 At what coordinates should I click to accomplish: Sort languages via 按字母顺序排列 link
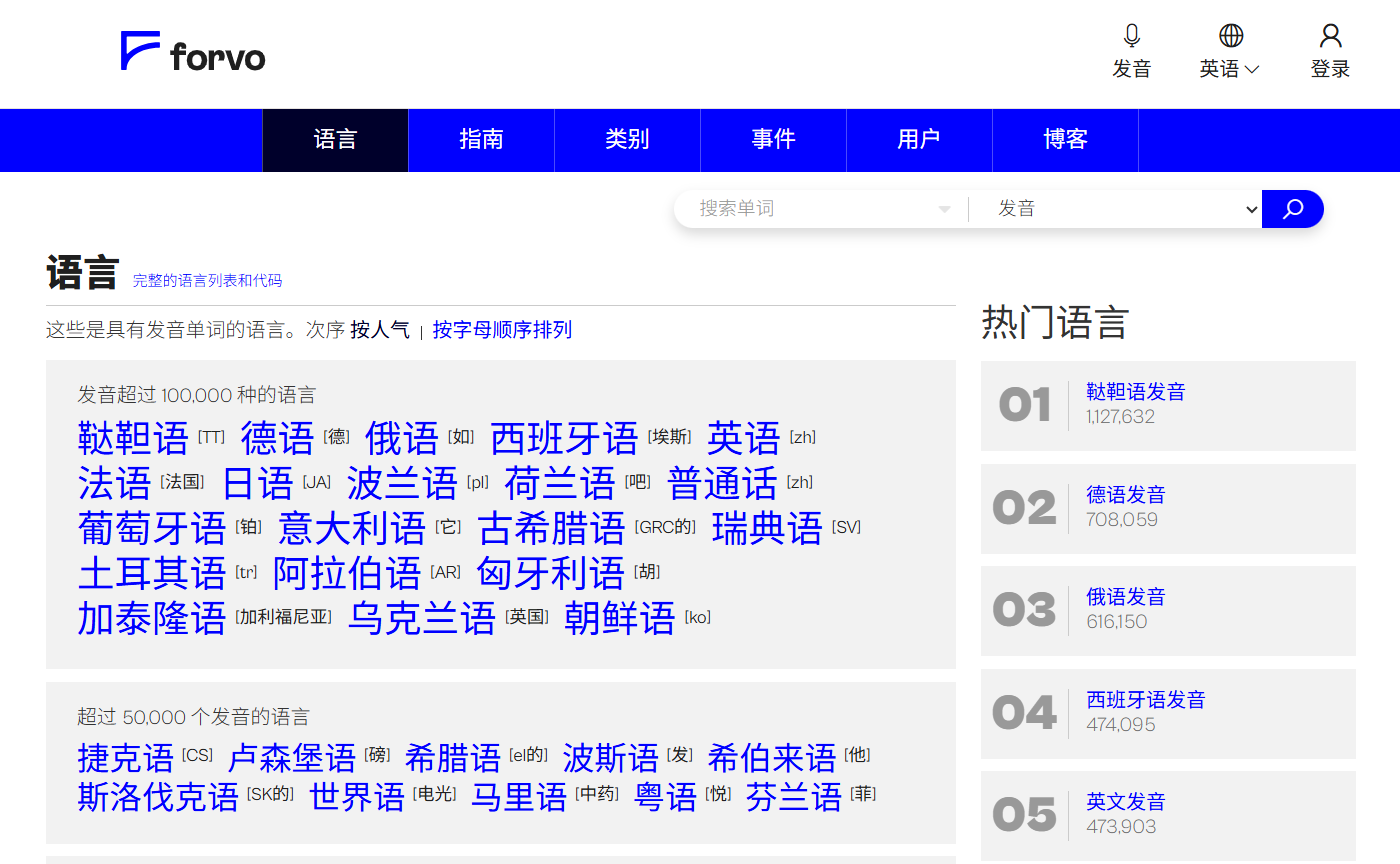click(x=502, y=330)
